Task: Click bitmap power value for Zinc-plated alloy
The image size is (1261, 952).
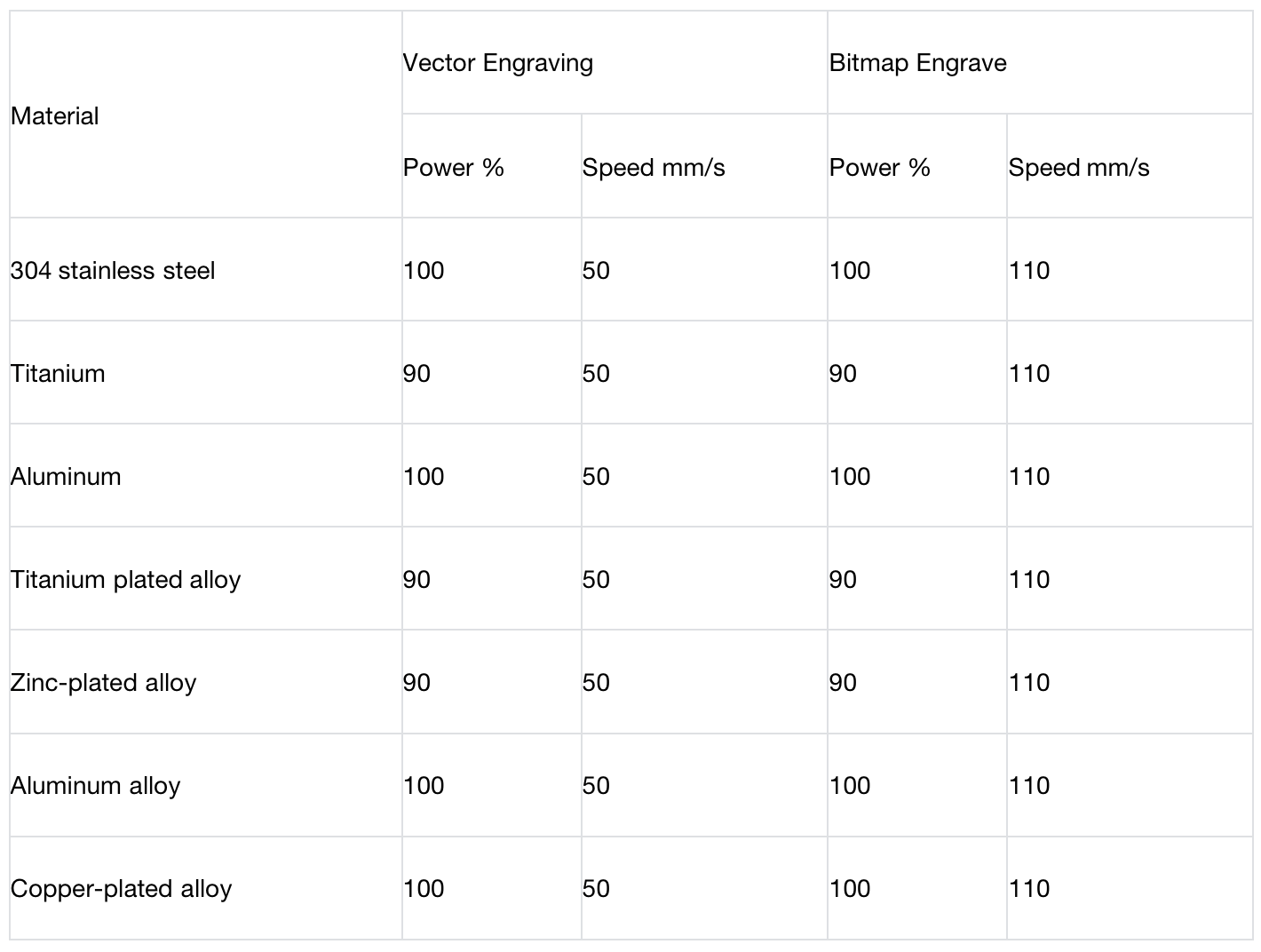Action: 843,683
